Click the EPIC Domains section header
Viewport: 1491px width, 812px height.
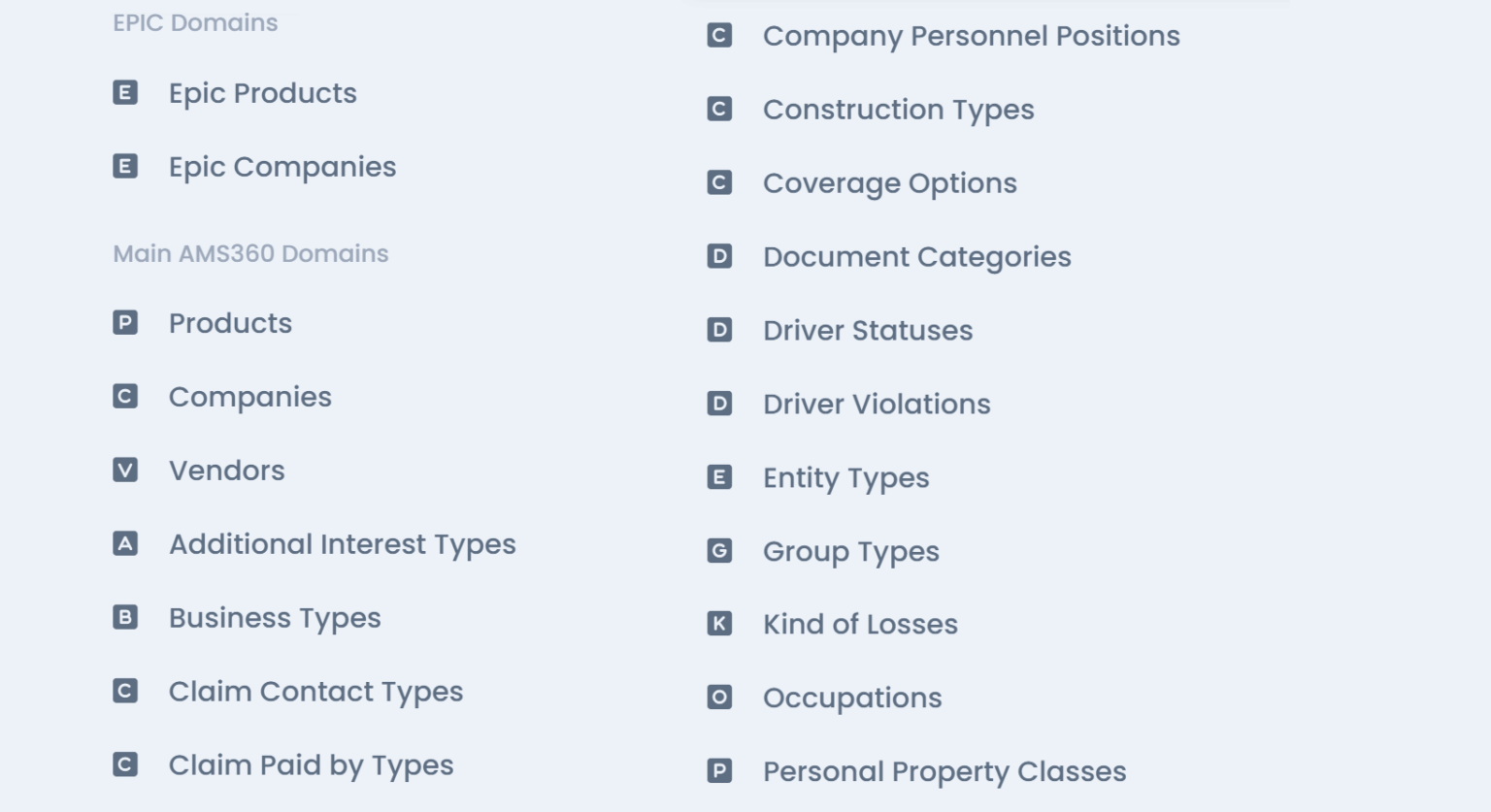[194, 22]
